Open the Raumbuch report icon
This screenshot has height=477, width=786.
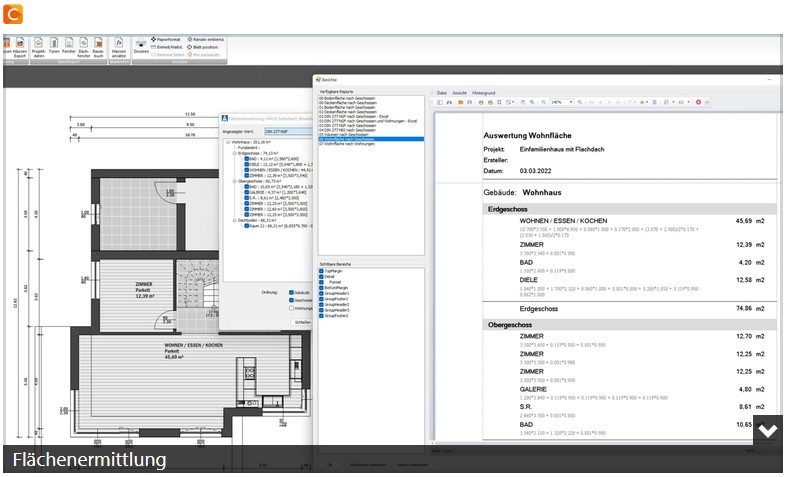(98, 47)
